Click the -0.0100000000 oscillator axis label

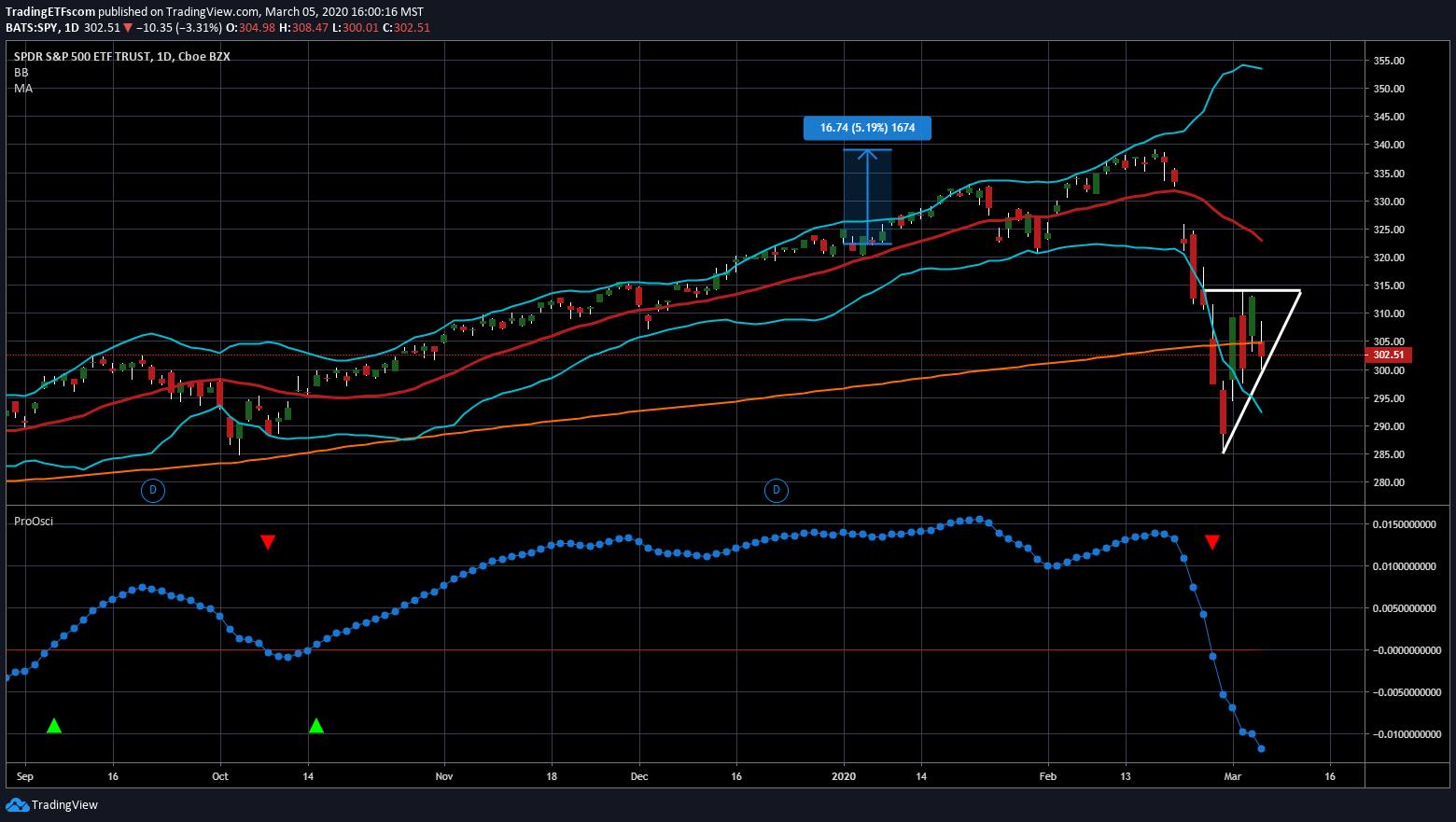pos(1405,734)
